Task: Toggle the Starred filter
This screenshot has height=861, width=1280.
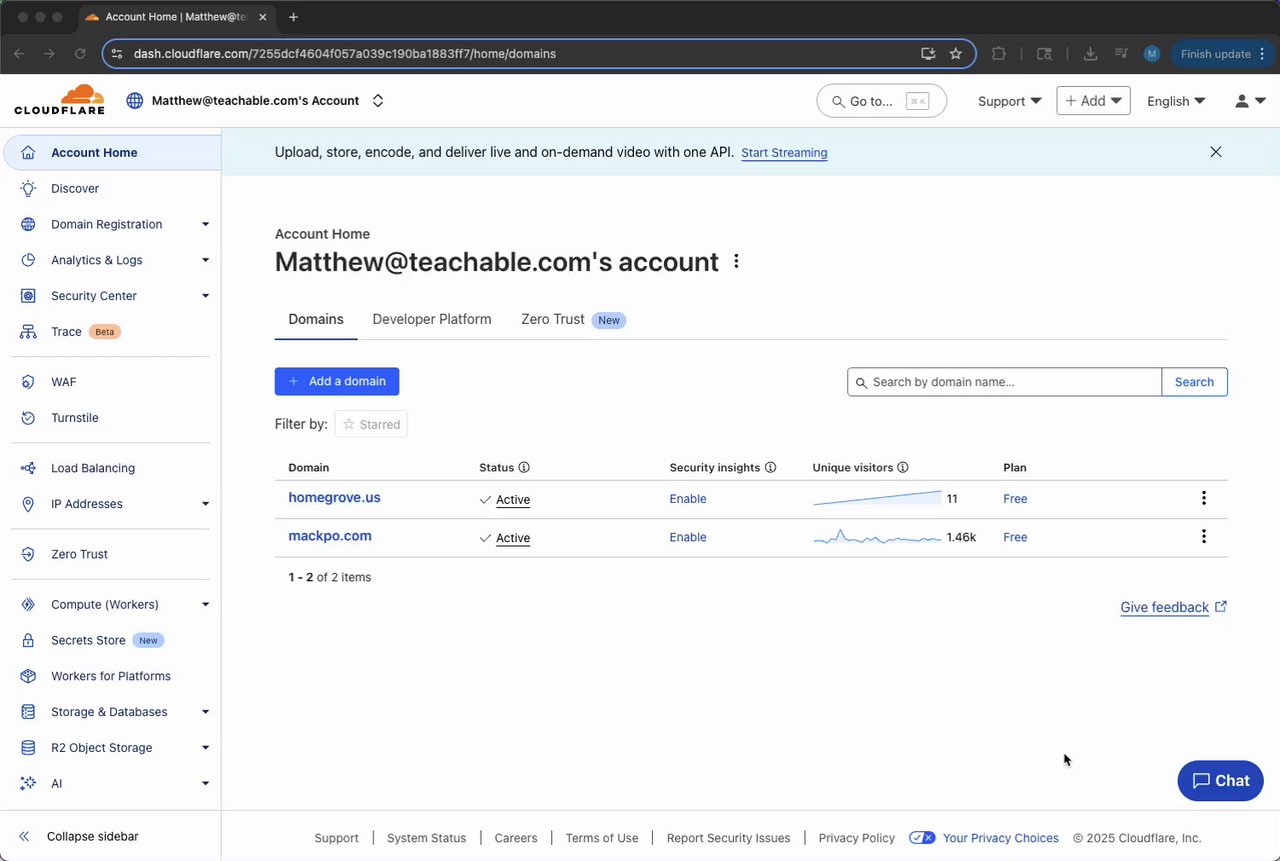Action: 371,424
